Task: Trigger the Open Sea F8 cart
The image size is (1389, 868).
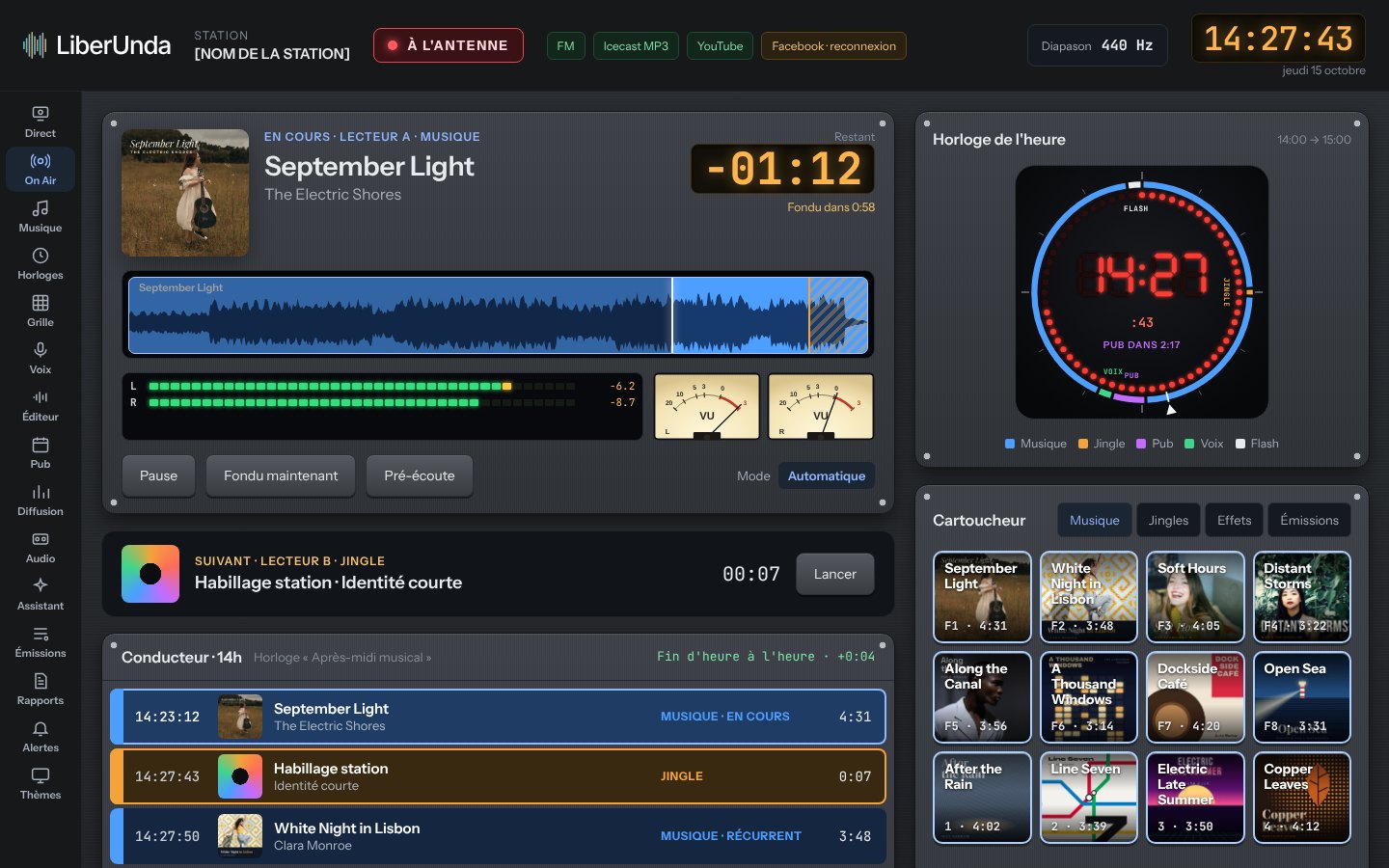Action: [1302, 697]
